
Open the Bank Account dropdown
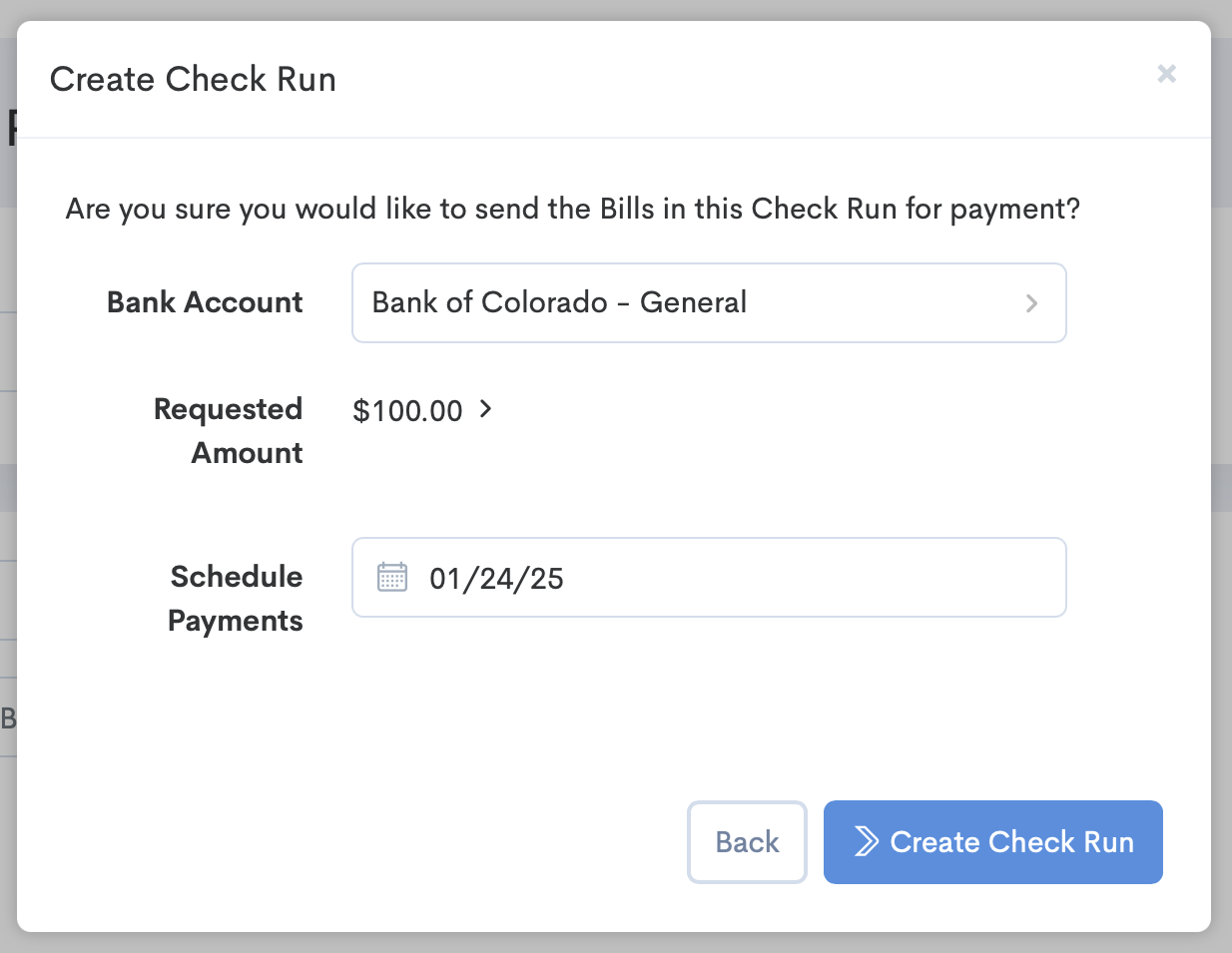(709, 302)
